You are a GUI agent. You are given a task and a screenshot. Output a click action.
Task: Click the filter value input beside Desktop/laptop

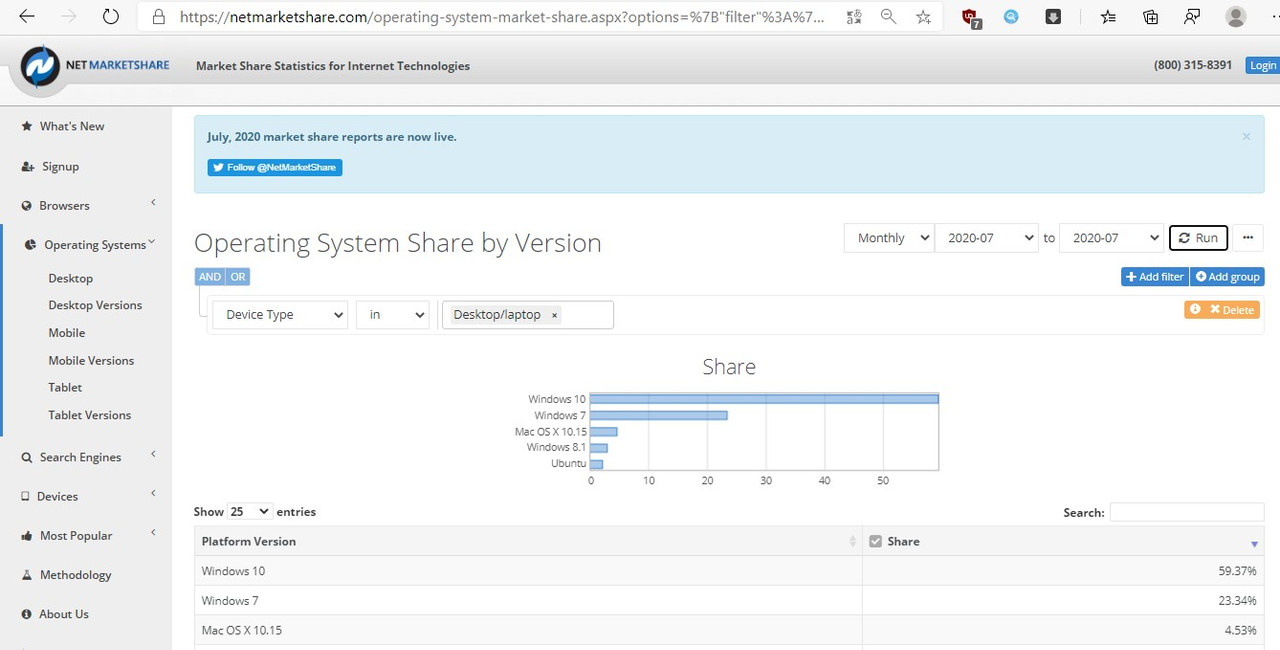(589, 315)
